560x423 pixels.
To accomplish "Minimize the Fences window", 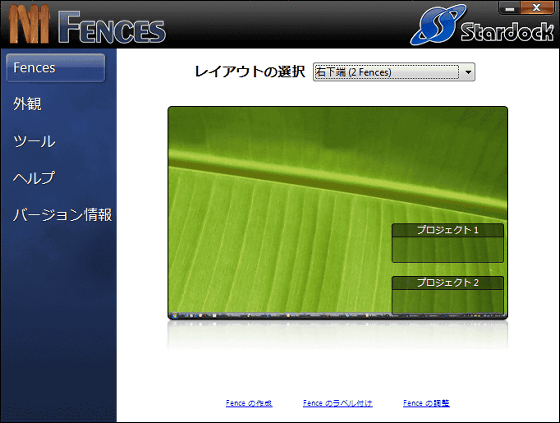I will (x=510, y=8).
